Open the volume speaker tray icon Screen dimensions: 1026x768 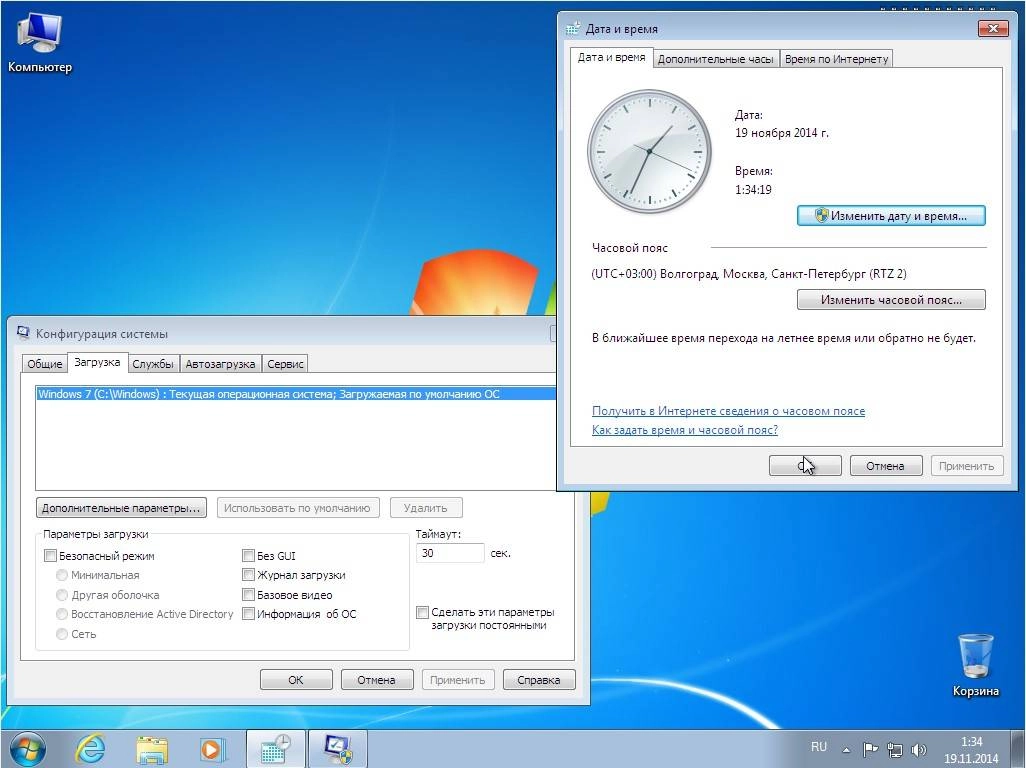point(919,750)
